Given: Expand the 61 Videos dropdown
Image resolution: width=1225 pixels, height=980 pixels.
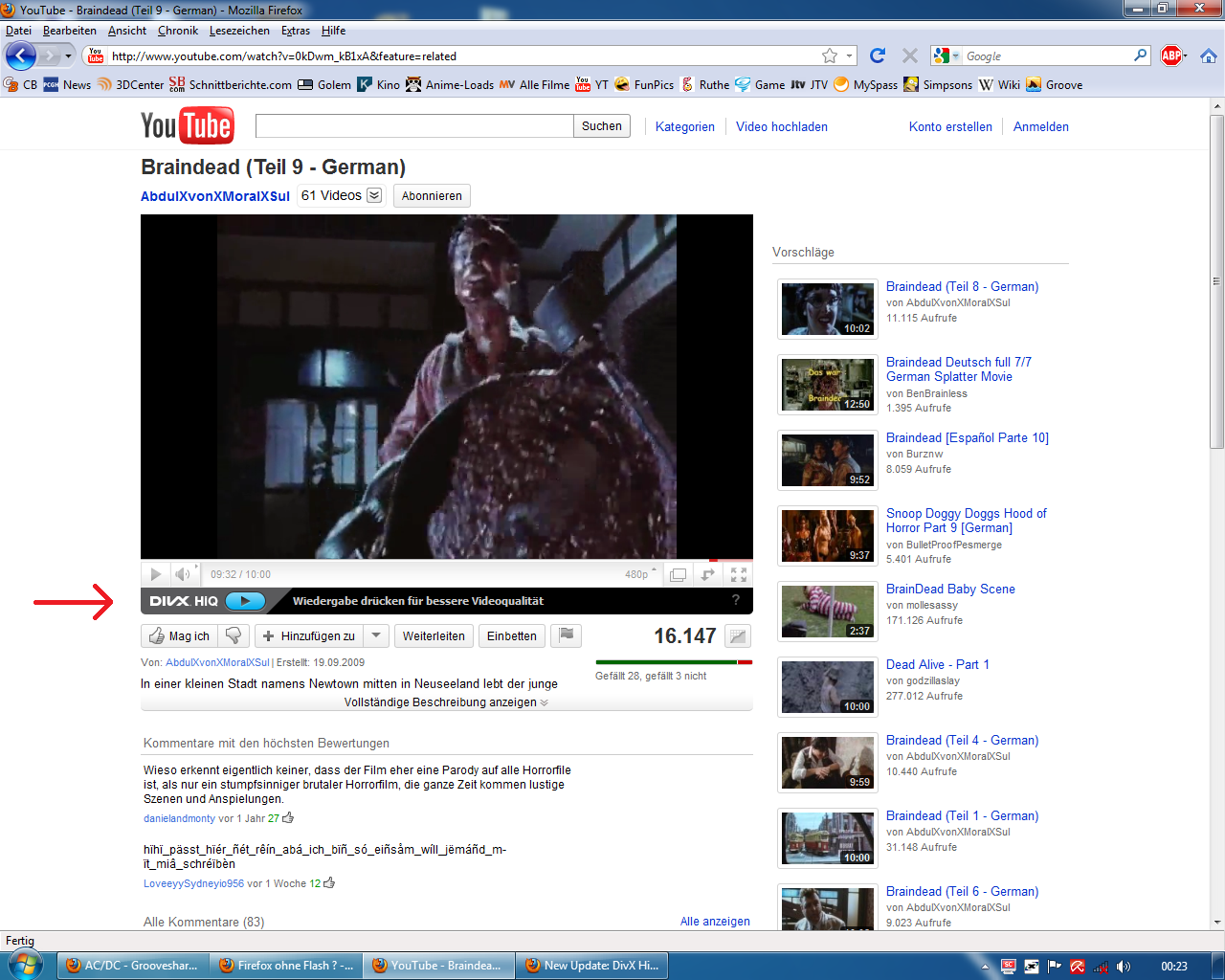Looking at the screenshot, I should (374, 195).
